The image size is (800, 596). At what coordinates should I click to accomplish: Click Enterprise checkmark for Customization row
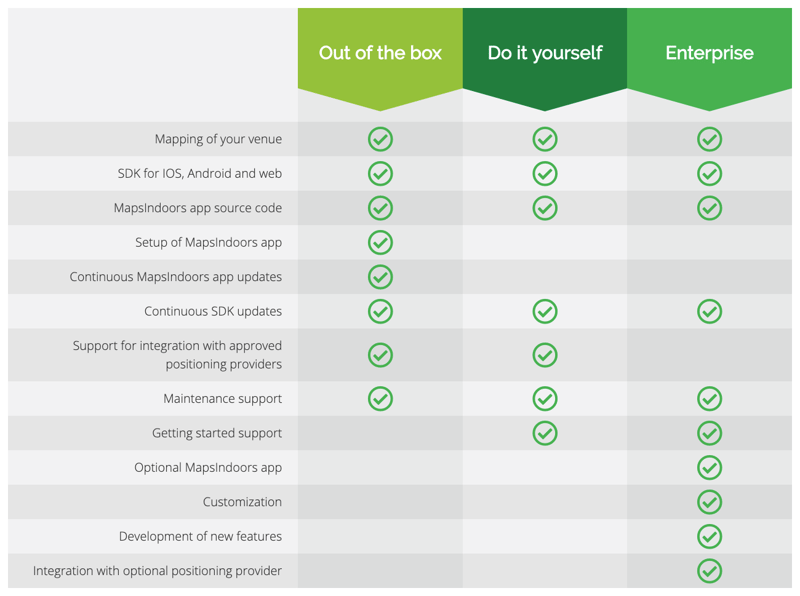(709, 502)
